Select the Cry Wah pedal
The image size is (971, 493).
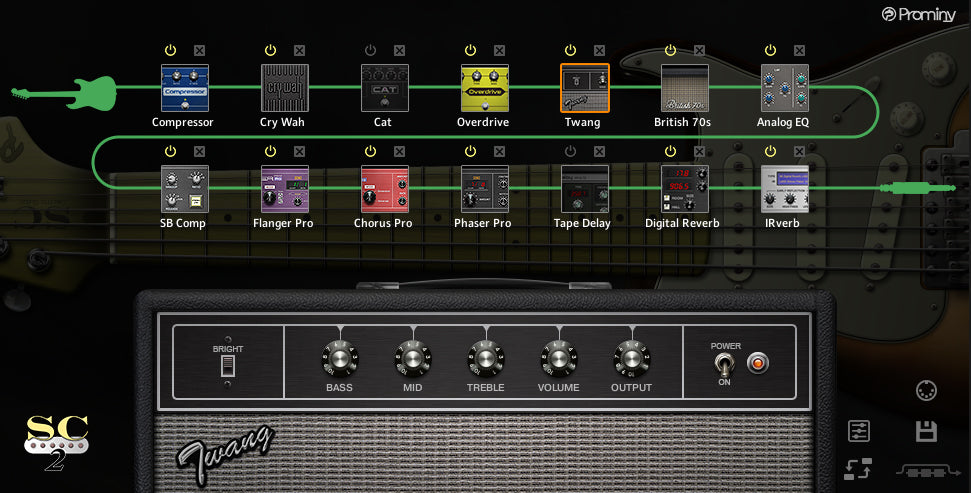click(284, 88)
